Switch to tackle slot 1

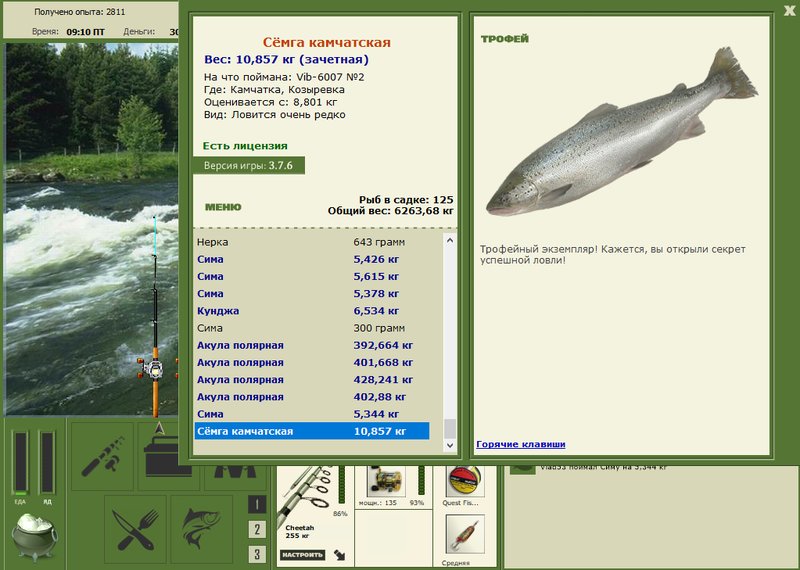click(257, 505)
